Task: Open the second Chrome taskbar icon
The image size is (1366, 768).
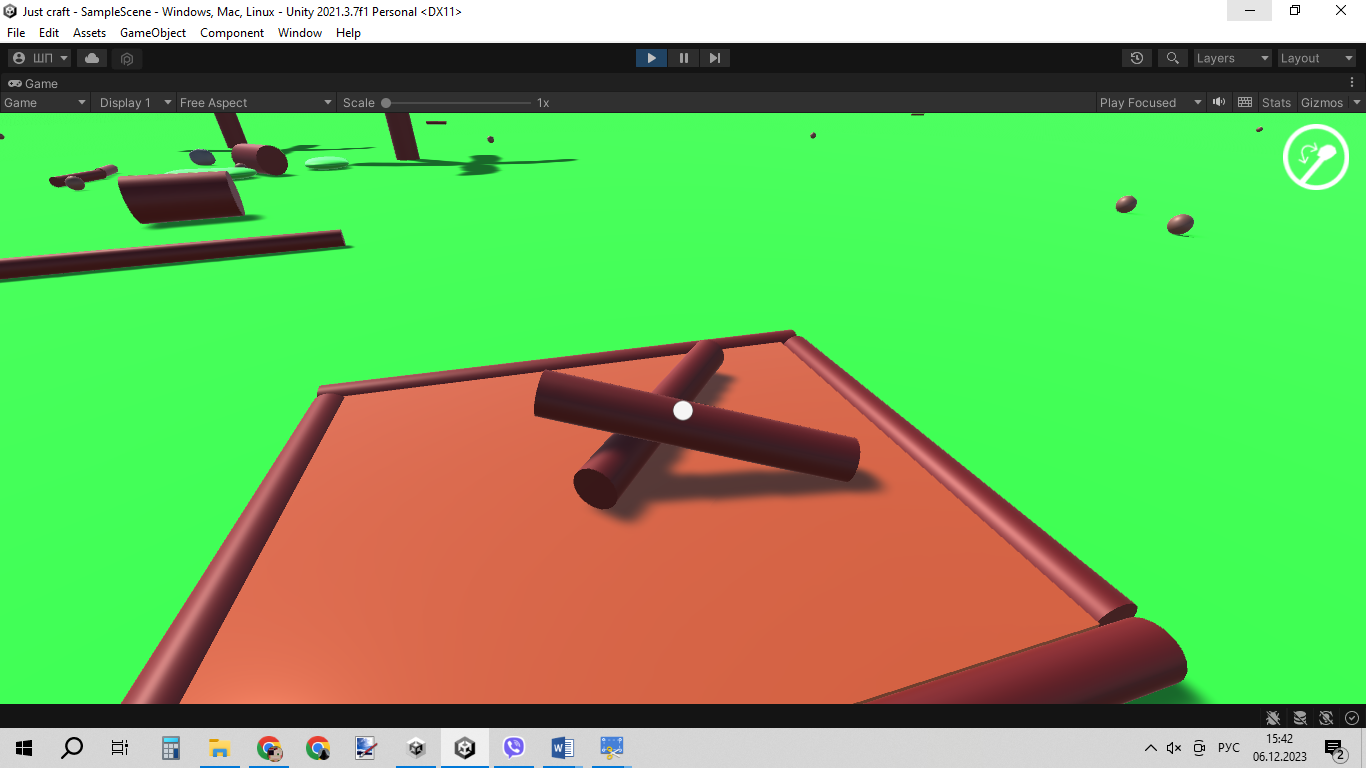Action: (x=318, y=747)
